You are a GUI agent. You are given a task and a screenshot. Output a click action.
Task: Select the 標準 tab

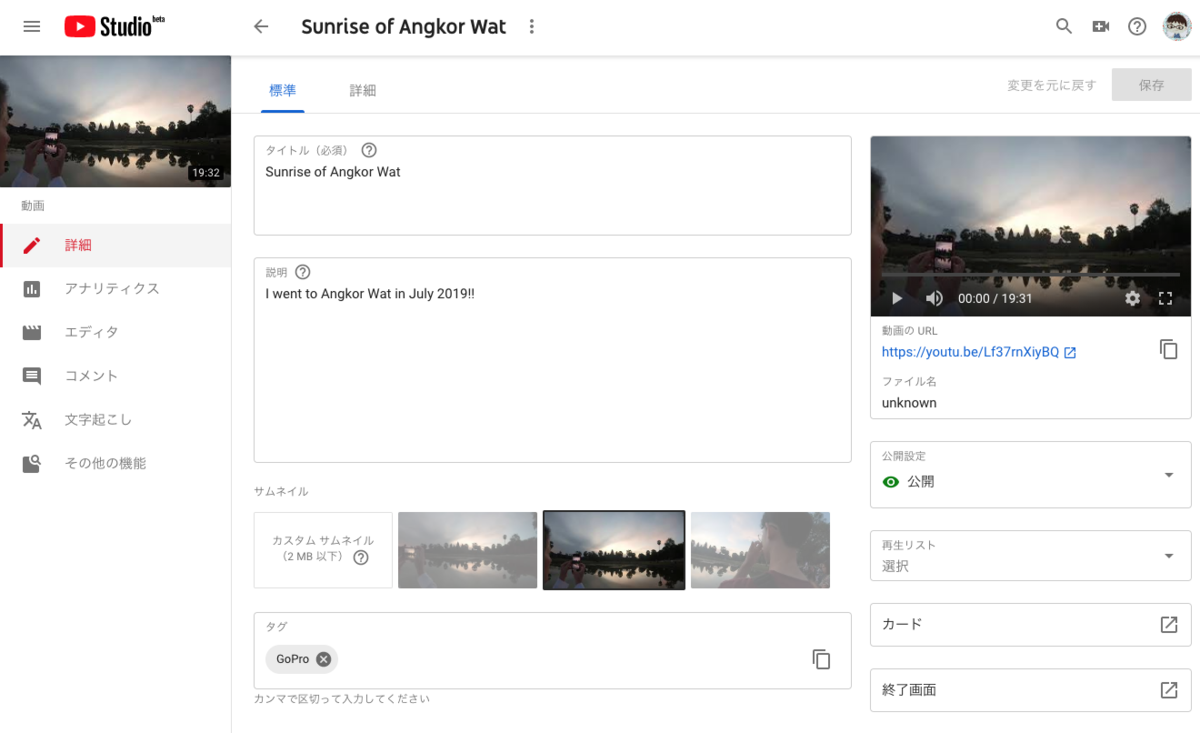point(283,89)
